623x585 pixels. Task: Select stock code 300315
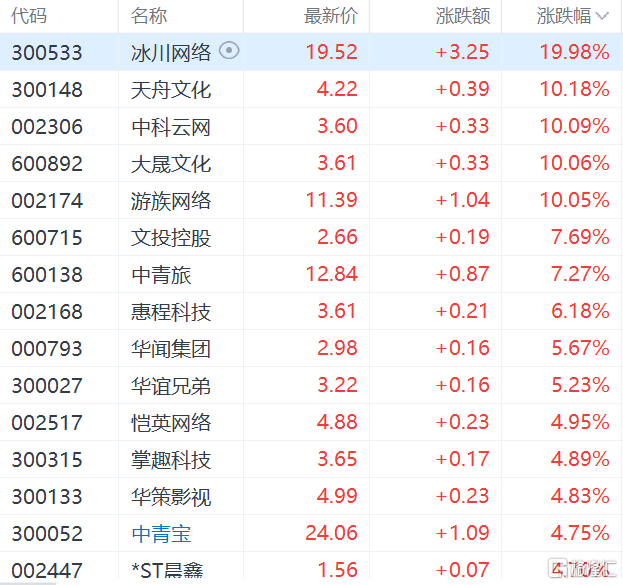(x=47, y=460)
